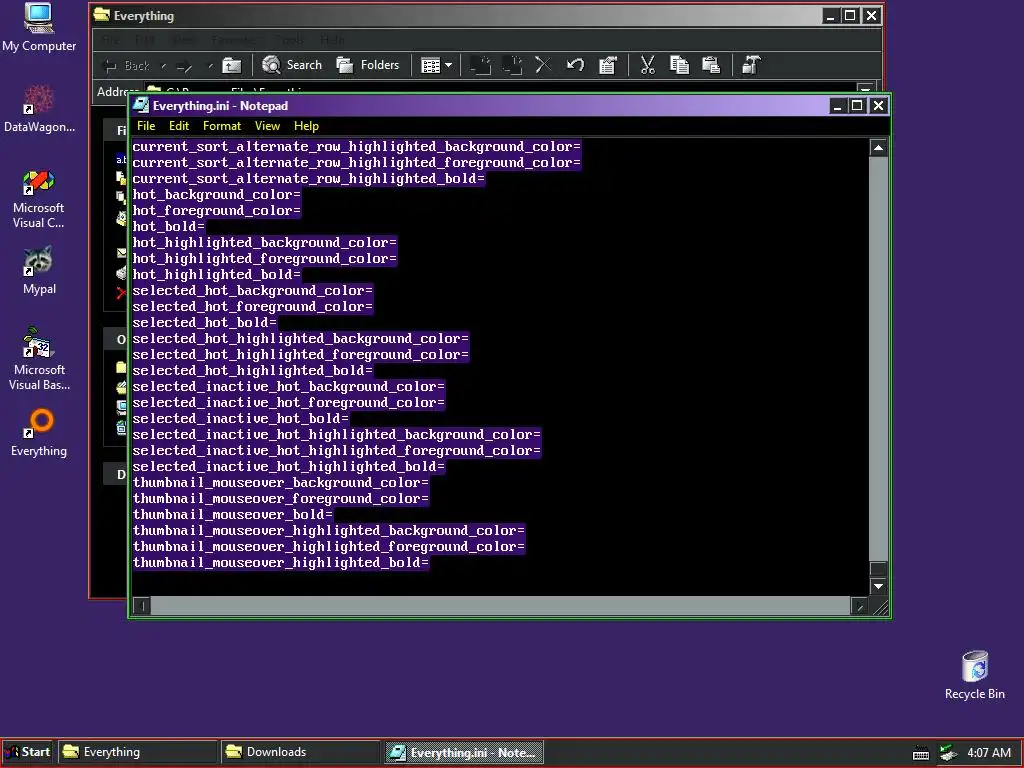Click Back button in Everything window
The width and height of the screenshot is (1024, 768).
tap(127, 65)
